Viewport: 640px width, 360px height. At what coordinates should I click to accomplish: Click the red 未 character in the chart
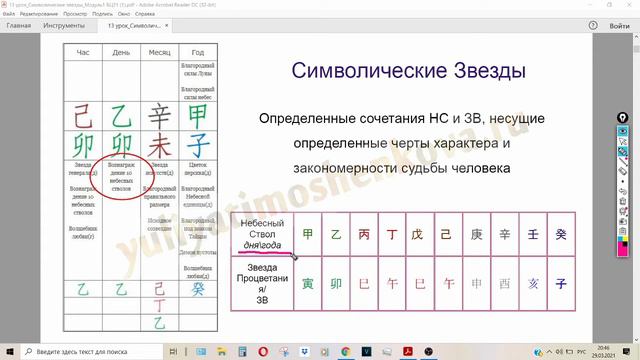(x=159, y=145)
